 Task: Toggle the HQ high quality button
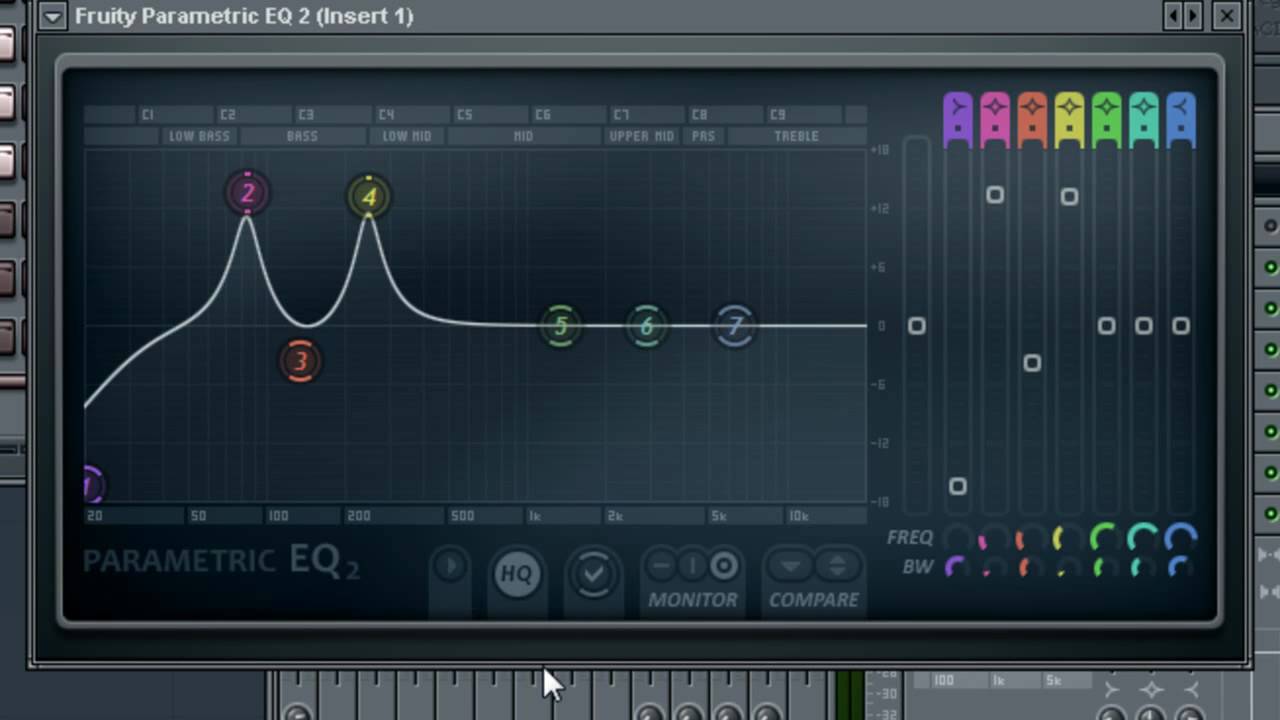[516, 573]
